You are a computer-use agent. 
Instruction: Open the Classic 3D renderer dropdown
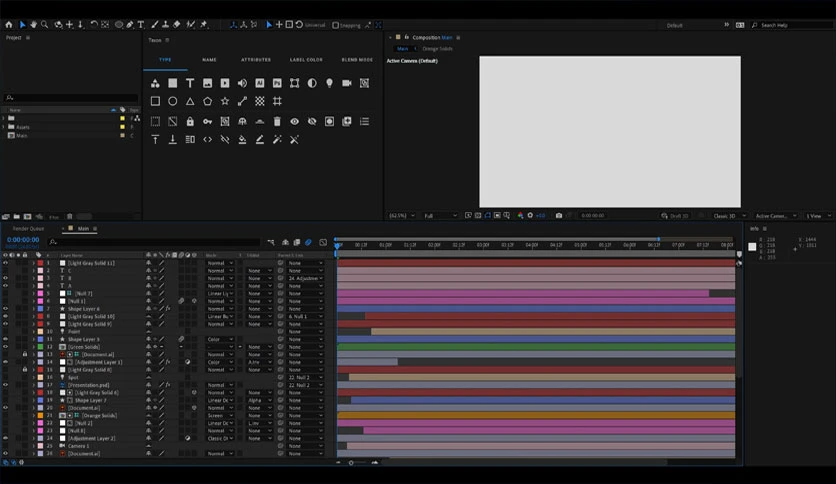click(729, 216)
